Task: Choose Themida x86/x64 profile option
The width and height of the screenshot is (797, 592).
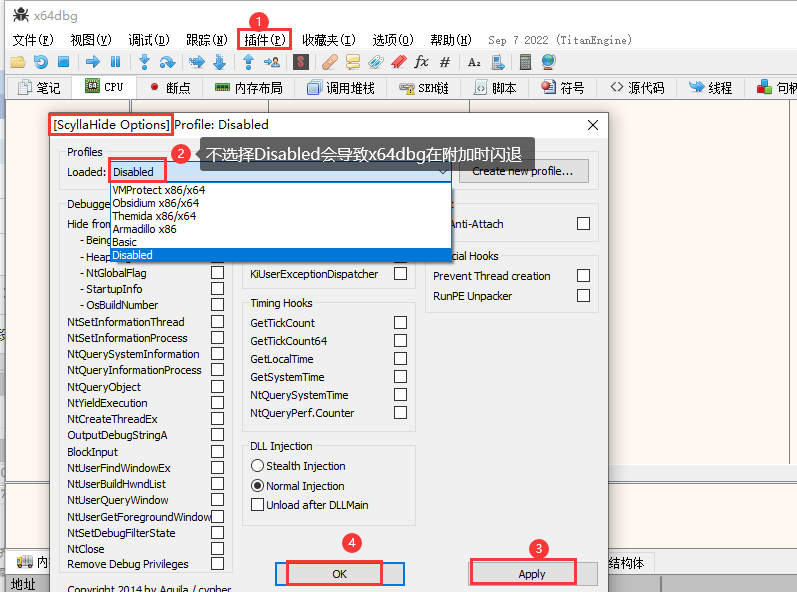Action: point(281,216)
